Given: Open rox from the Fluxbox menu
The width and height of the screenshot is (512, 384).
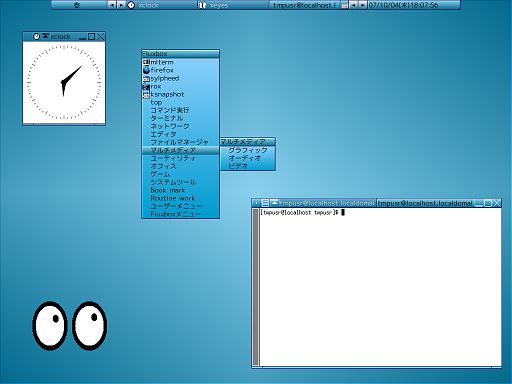Looking at the screenshot, I should pos(180,86).
